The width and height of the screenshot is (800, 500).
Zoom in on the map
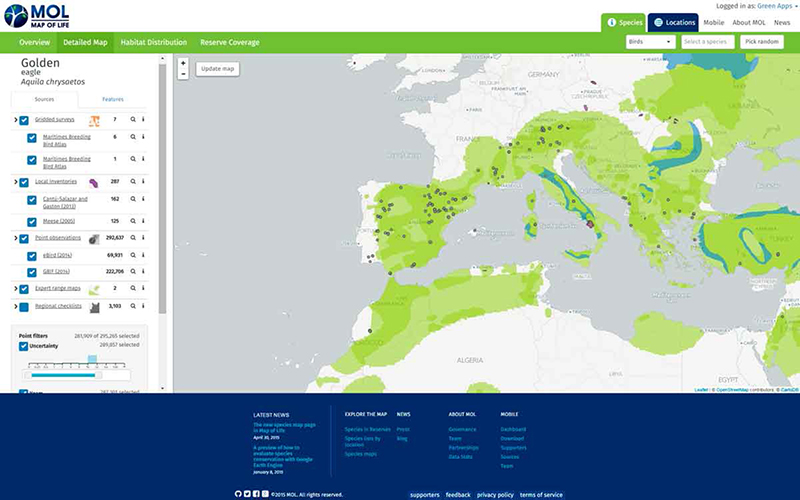tap(183, 63)
